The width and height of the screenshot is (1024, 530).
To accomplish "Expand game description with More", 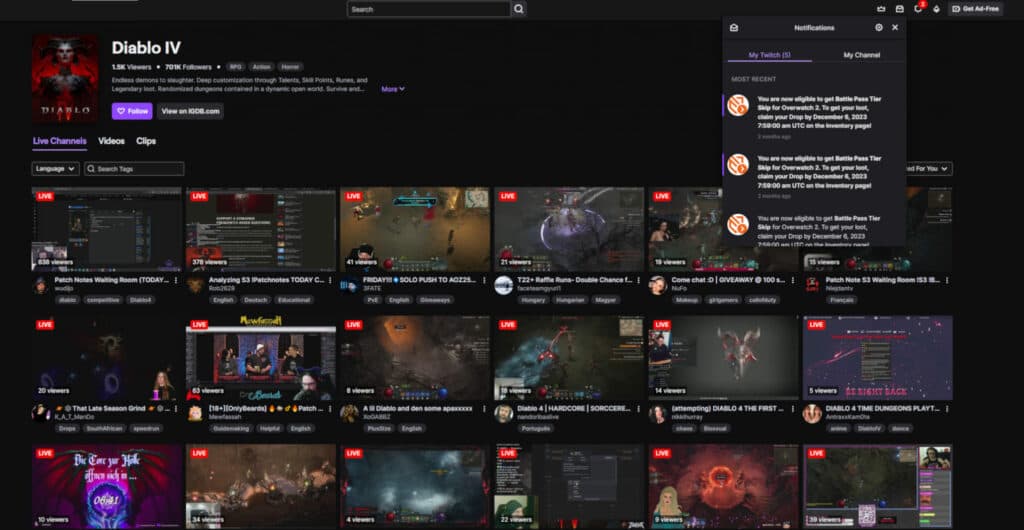I will coord(393,89).
